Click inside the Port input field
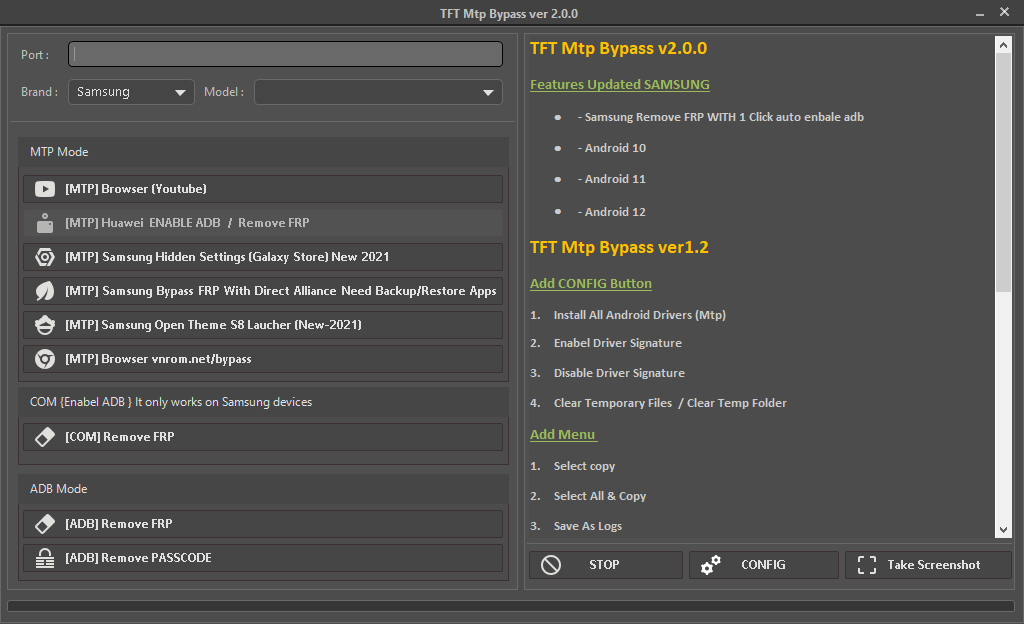Viewport: 1024px width, 624px height. (x=285, y=54)
